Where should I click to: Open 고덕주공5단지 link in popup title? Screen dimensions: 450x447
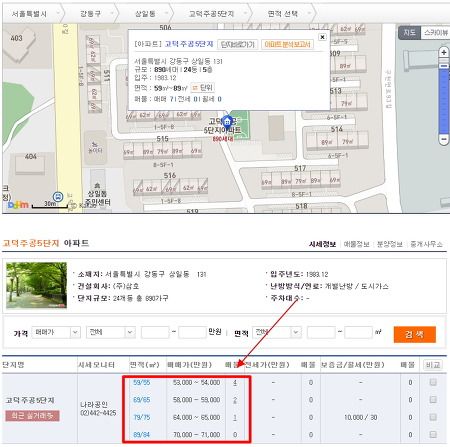[x=189, y=44]
